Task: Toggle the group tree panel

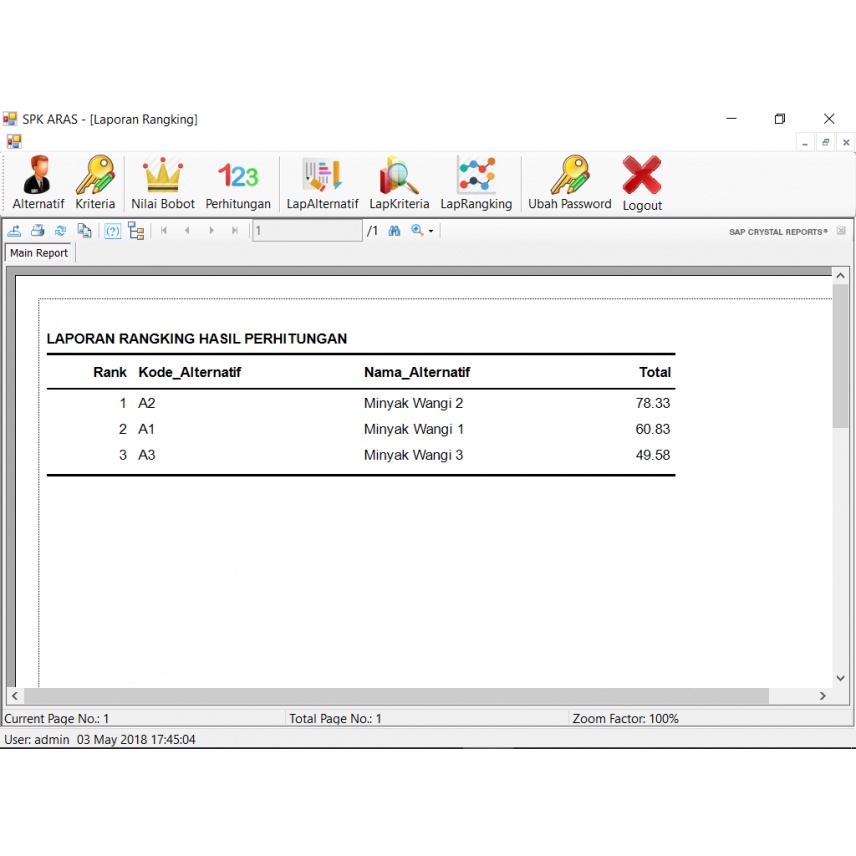Action: click(x=136, y=231)
